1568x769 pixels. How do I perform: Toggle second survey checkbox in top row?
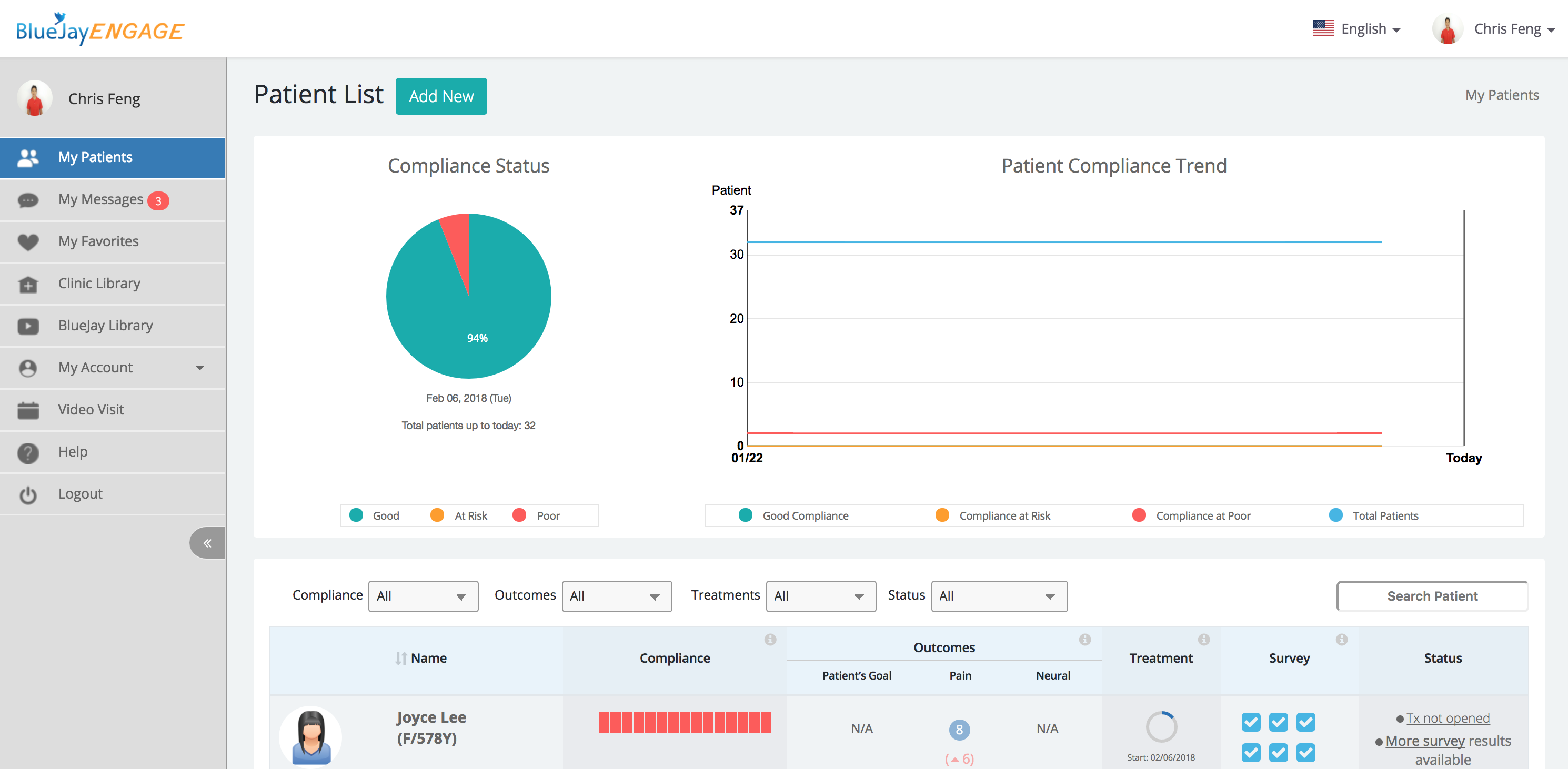(x=1278, y=722)
